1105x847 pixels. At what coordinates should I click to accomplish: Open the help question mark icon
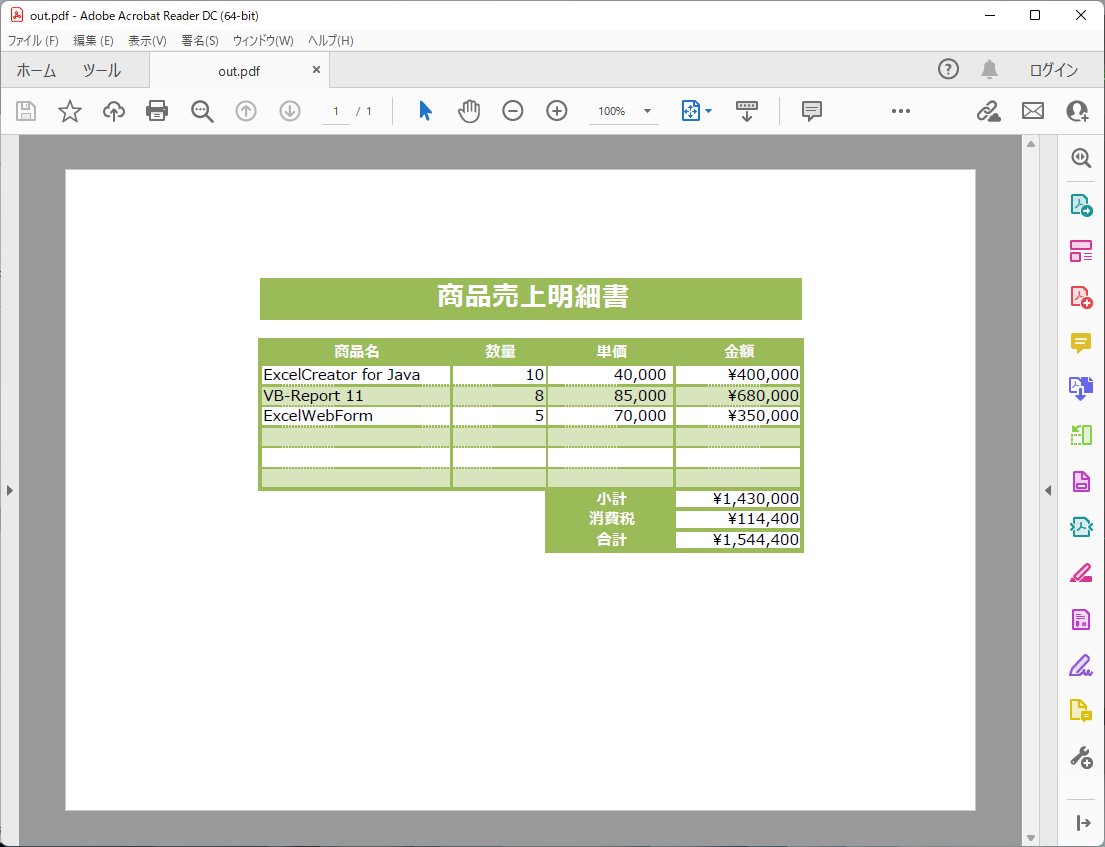coord(949,69)
